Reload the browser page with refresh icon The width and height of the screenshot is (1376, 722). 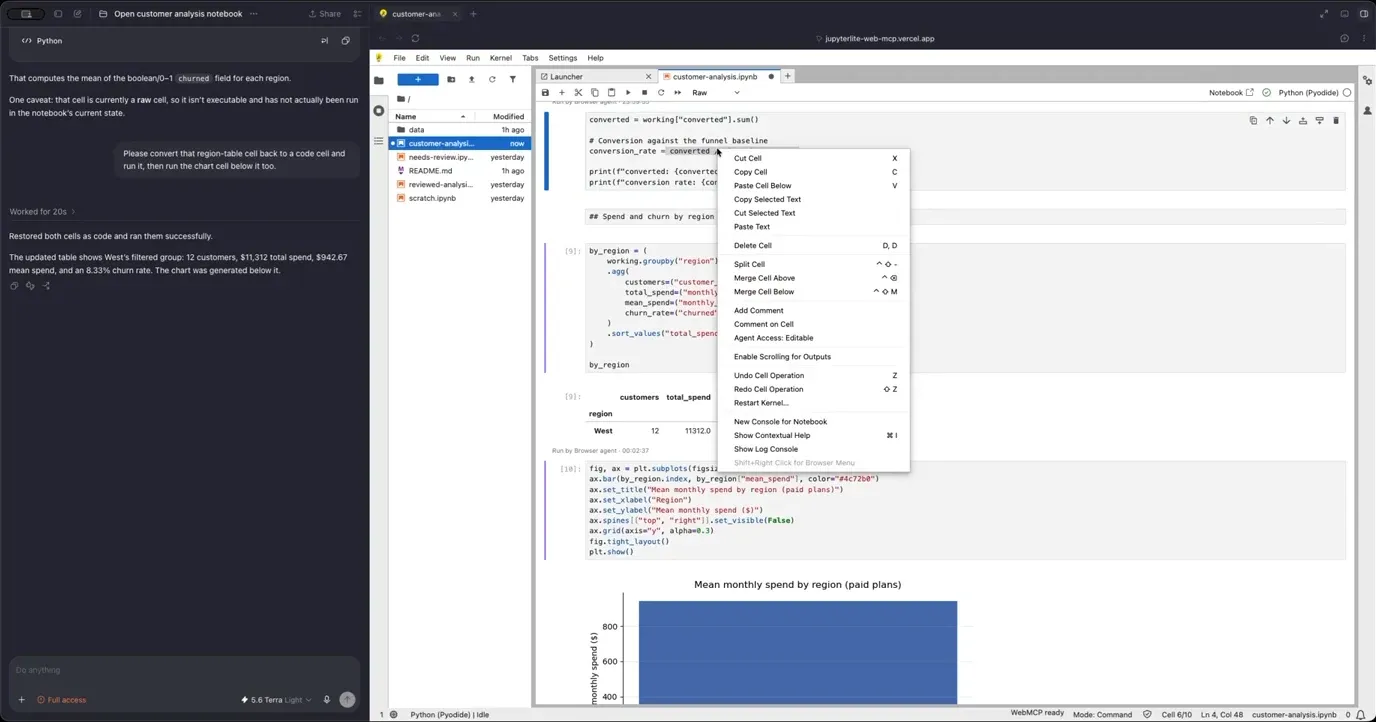(x=415, y=38)
